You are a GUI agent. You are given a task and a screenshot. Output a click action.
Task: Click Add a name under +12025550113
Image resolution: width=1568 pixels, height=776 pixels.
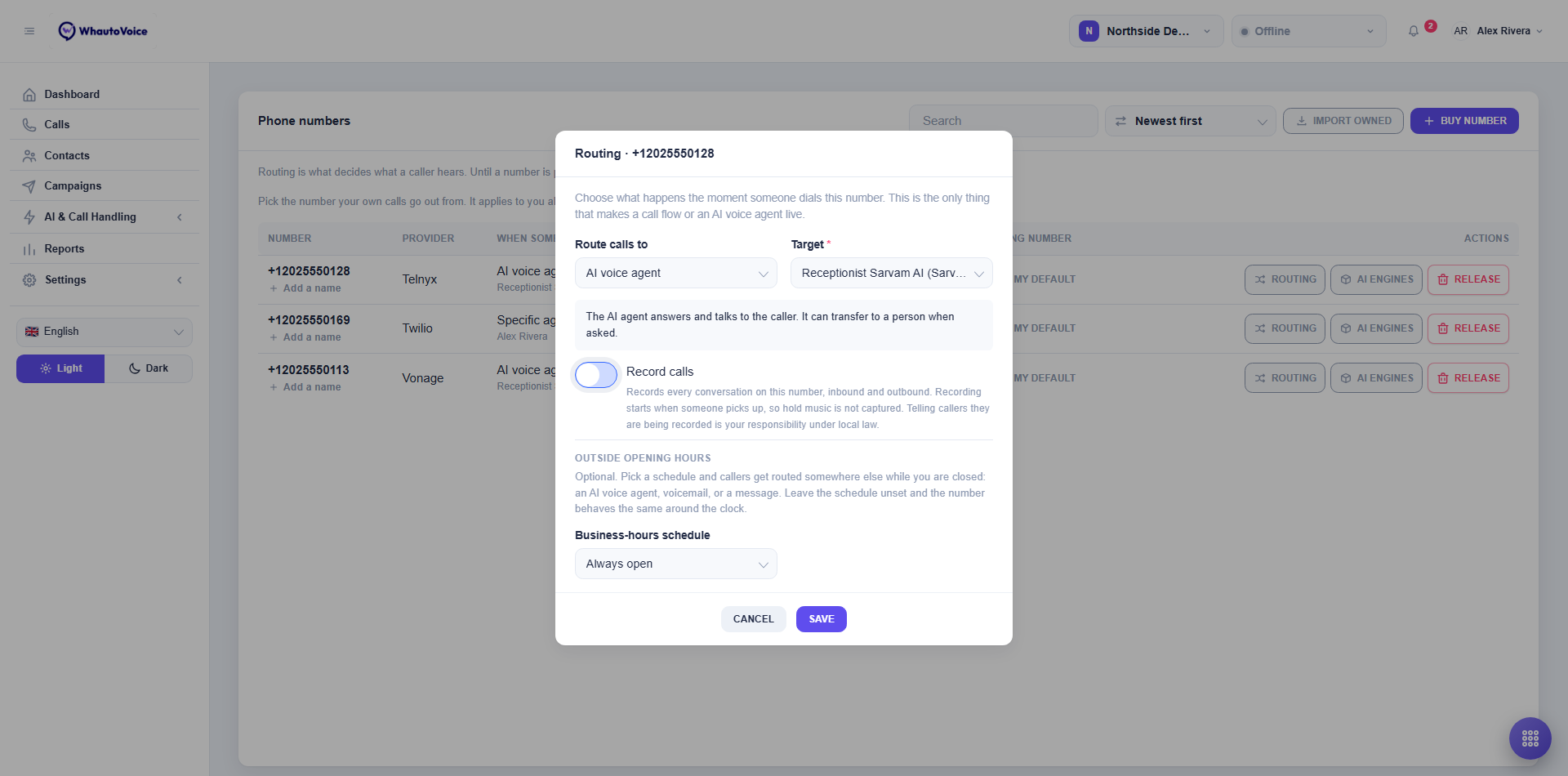305,387
